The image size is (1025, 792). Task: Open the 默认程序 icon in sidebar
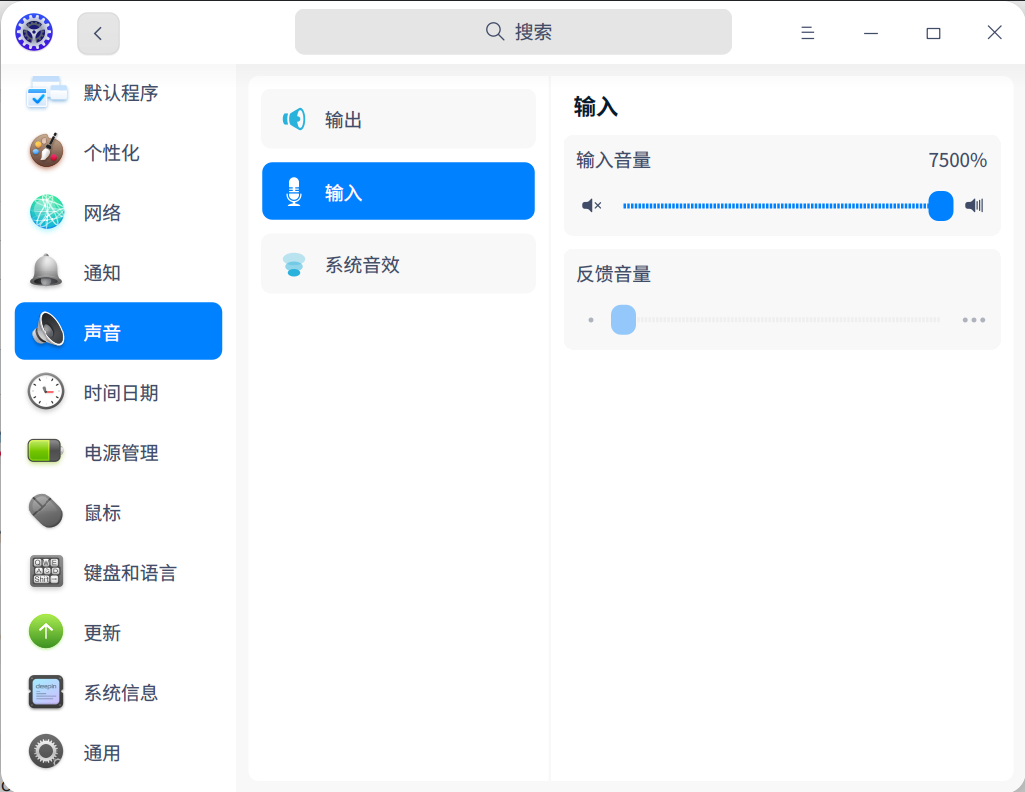click(46, 92)
